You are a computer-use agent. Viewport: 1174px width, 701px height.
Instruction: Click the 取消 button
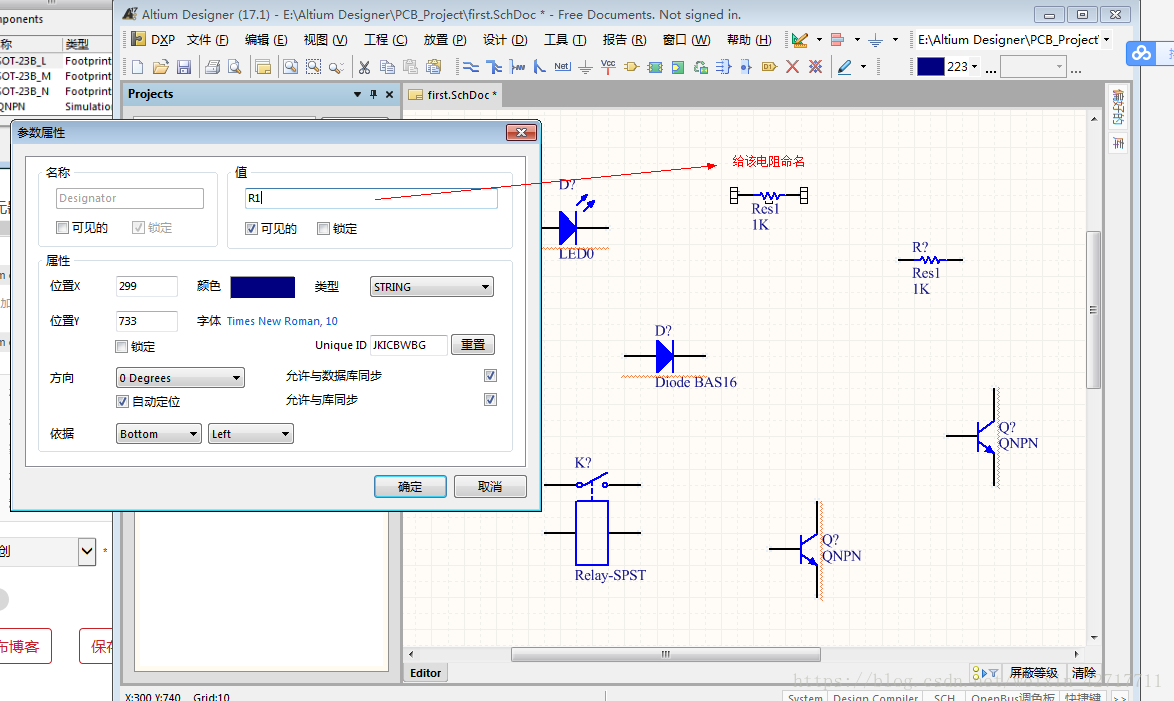[490, 487]
